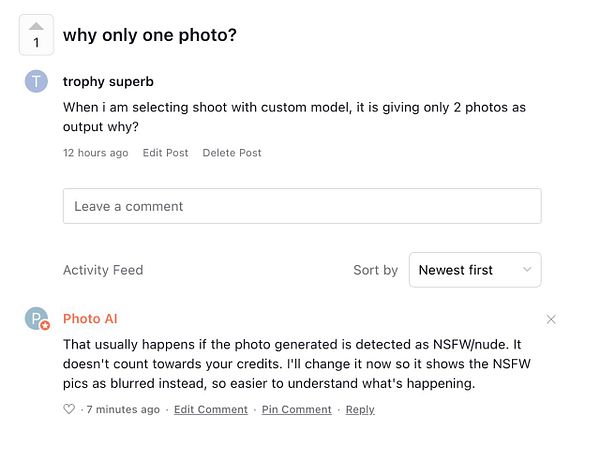
Task: Open the Photo AI author name
Action: (90, 319)
